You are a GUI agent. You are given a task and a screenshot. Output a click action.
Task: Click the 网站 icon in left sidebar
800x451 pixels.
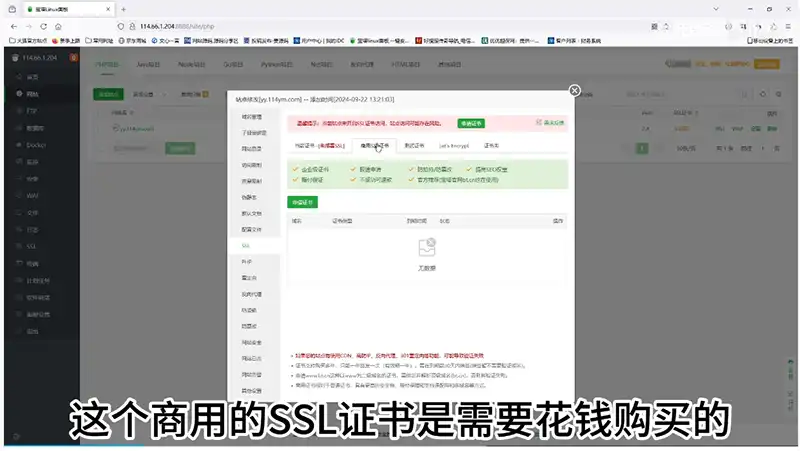click(x=30, y=93)
